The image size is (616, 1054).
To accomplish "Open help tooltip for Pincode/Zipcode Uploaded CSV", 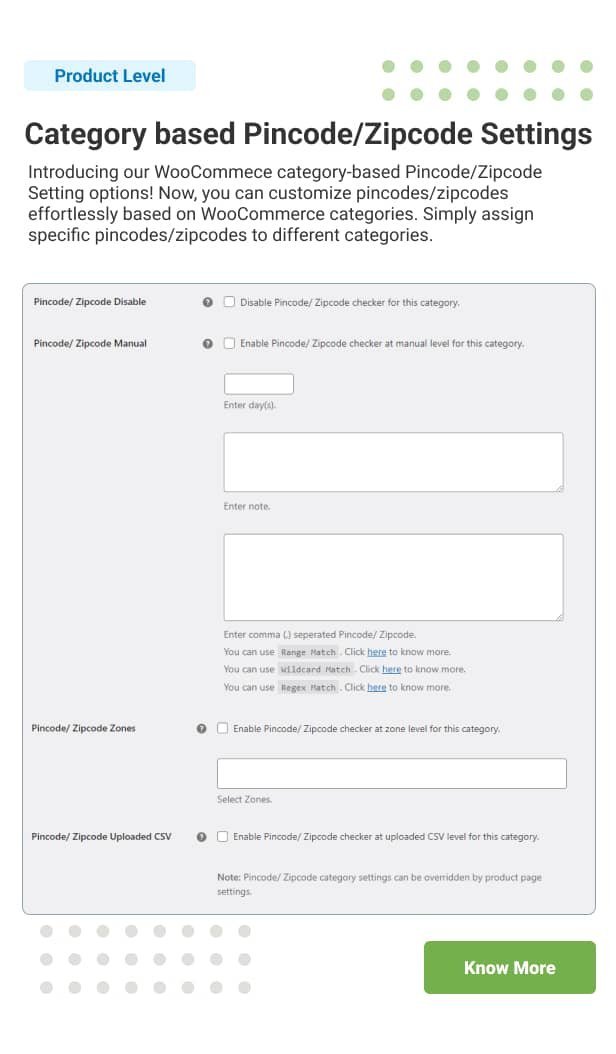I will [201, 836].
